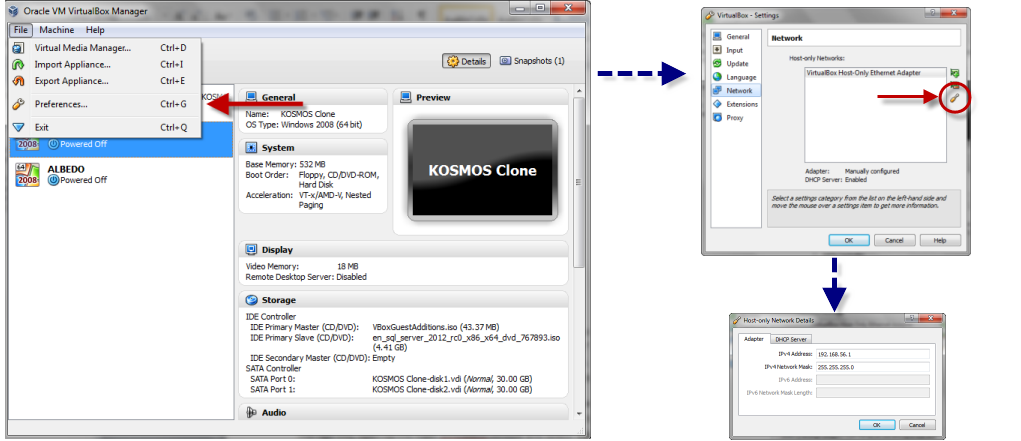
Task: Choose Virtual Media Manager from File menu
Action: tap(105, 48)
